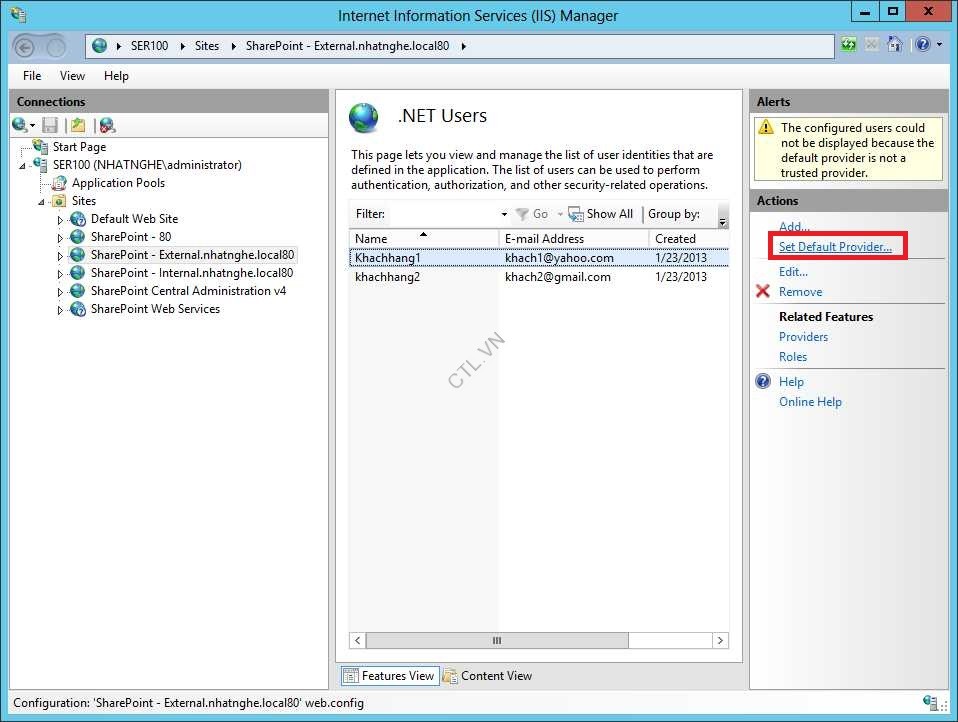Click Show All in the filter bar
Screen dimensions: 958x722
609,214
